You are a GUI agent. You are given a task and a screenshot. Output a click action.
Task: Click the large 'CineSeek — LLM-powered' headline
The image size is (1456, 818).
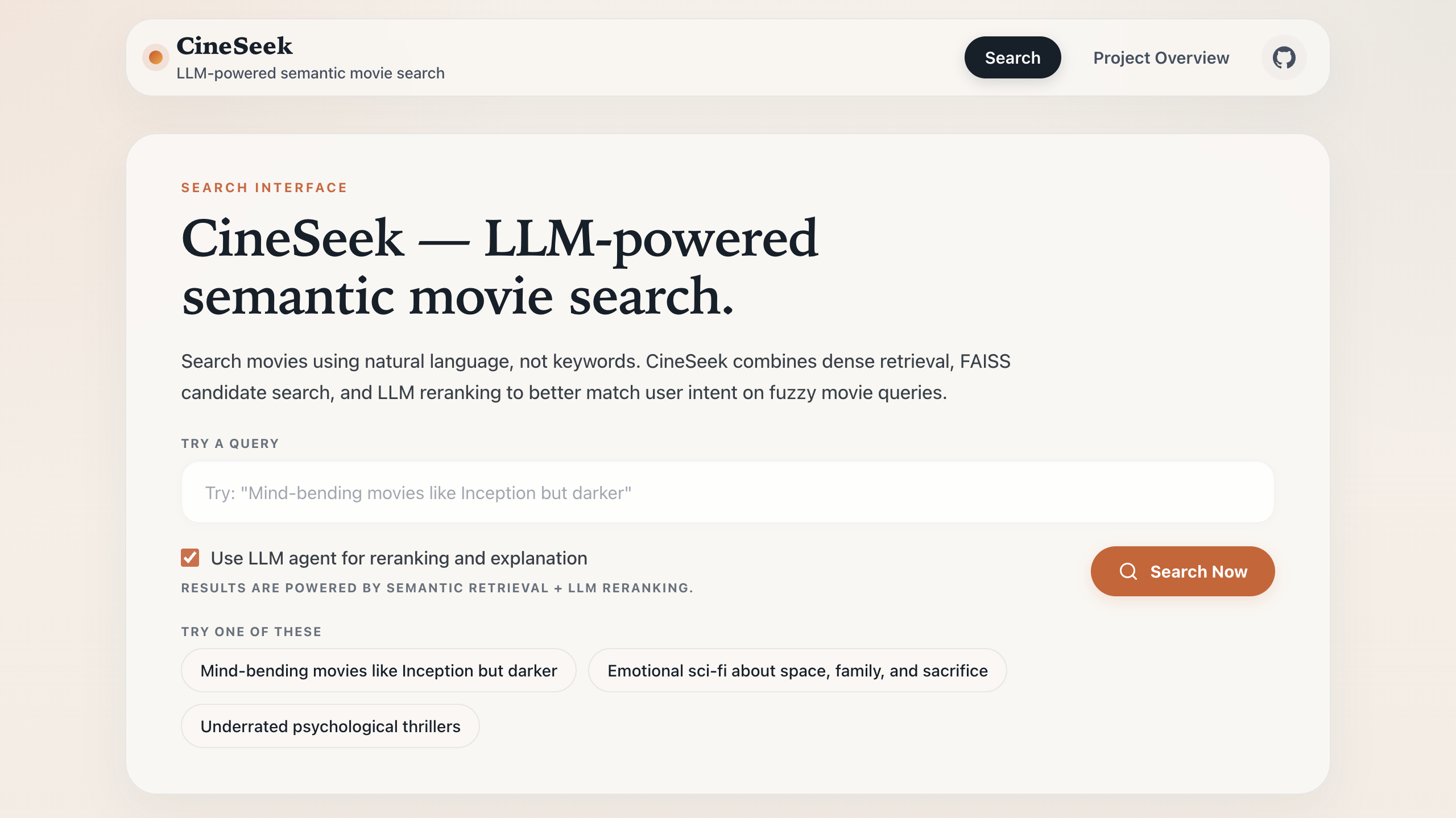point(499,267)
